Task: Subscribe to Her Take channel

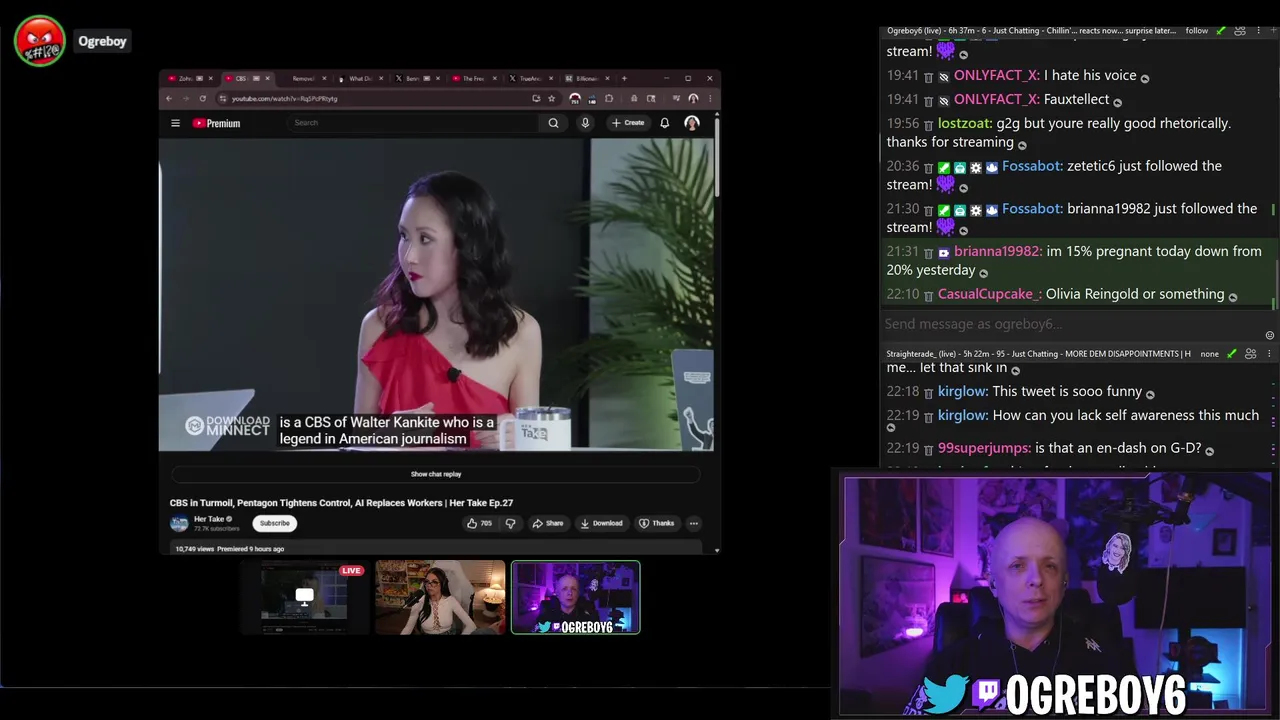Action: (x=274, y=523)
